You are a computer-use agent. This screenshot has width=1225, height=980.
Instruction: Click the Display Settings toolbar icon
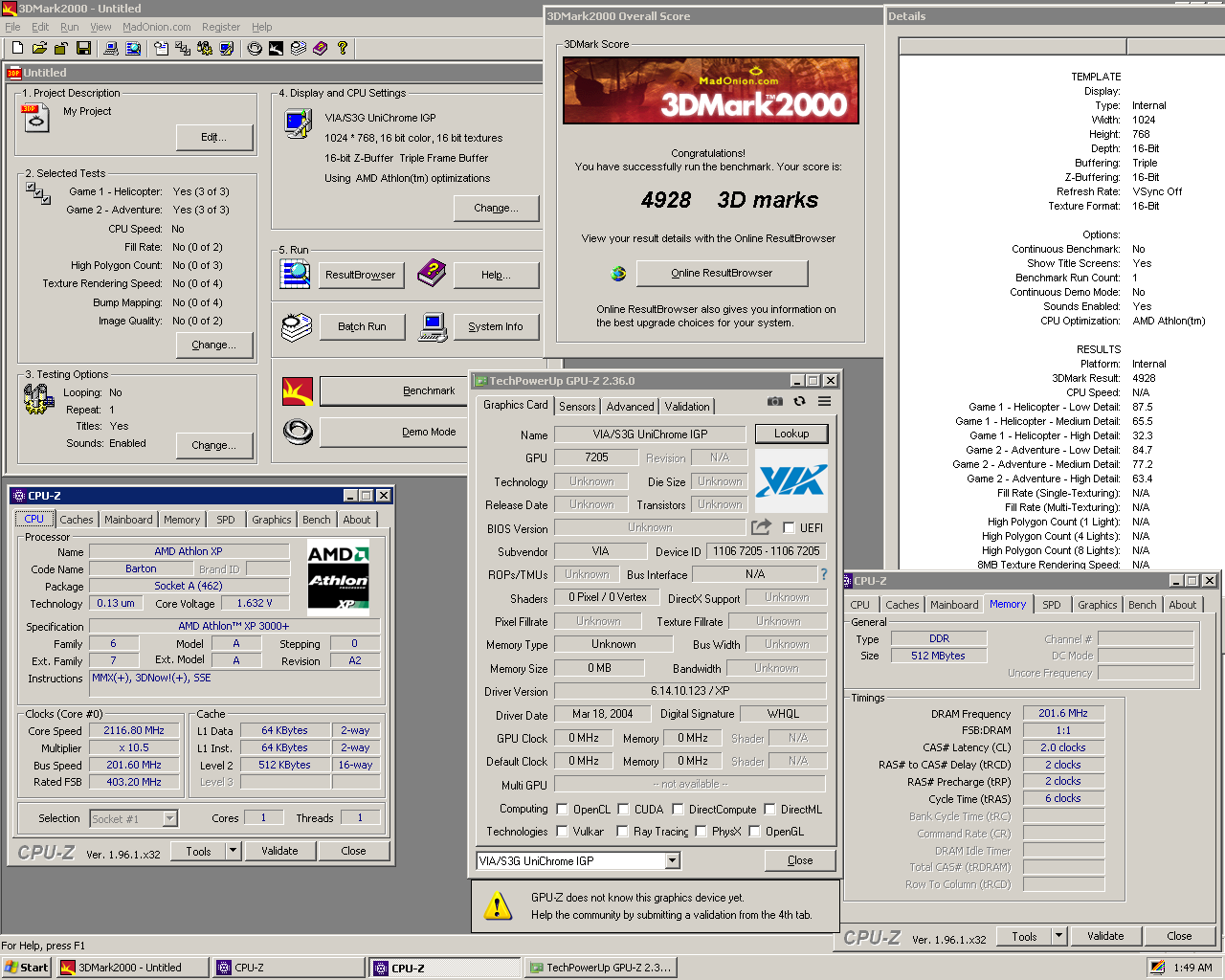click(228, 48)
